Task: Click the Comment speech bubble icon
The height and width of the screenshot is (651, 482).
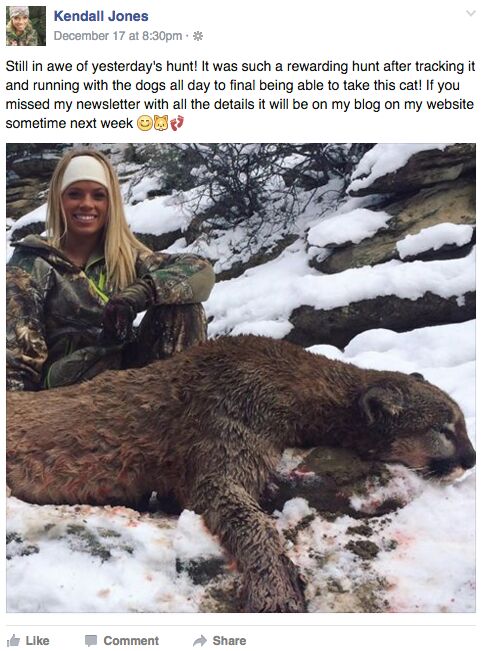Action: tap(91, 641)
